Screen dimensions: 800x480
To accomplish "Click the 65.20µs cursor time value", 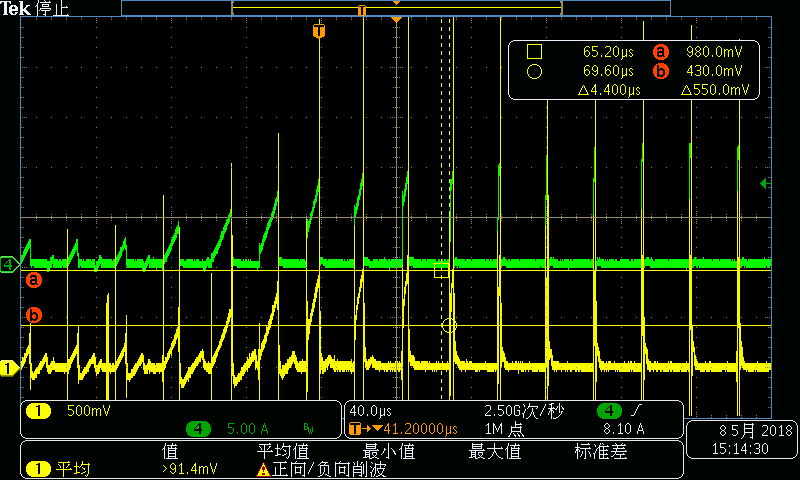I will pos(608,52).
